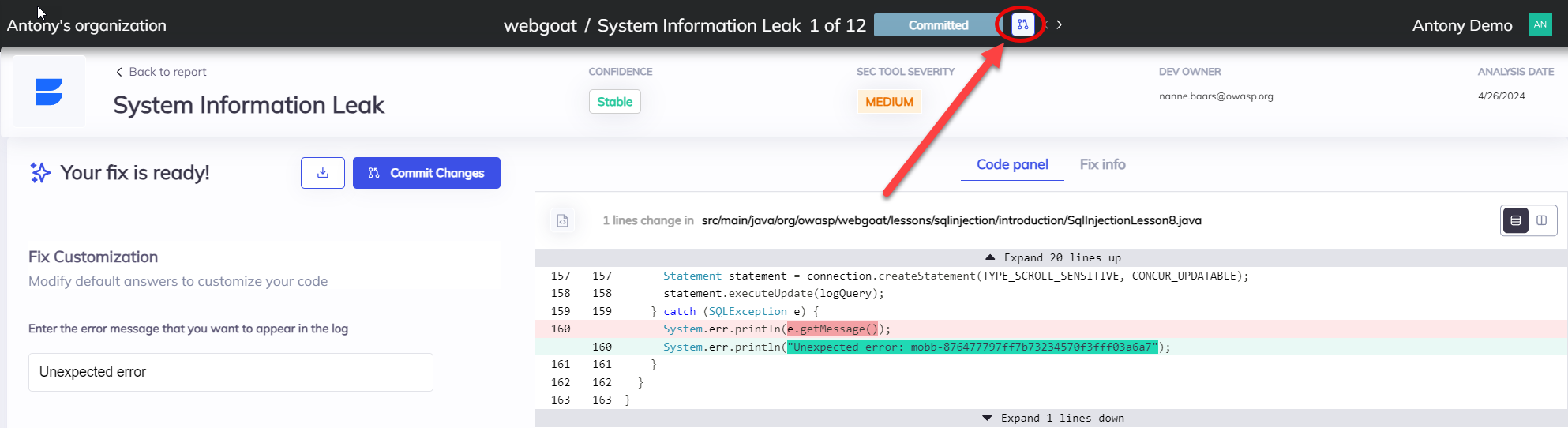Image resolution: width=1568 pixels, height=428 pixels.
Task: Expand 1 lines down
Action: click(1052, 419)
